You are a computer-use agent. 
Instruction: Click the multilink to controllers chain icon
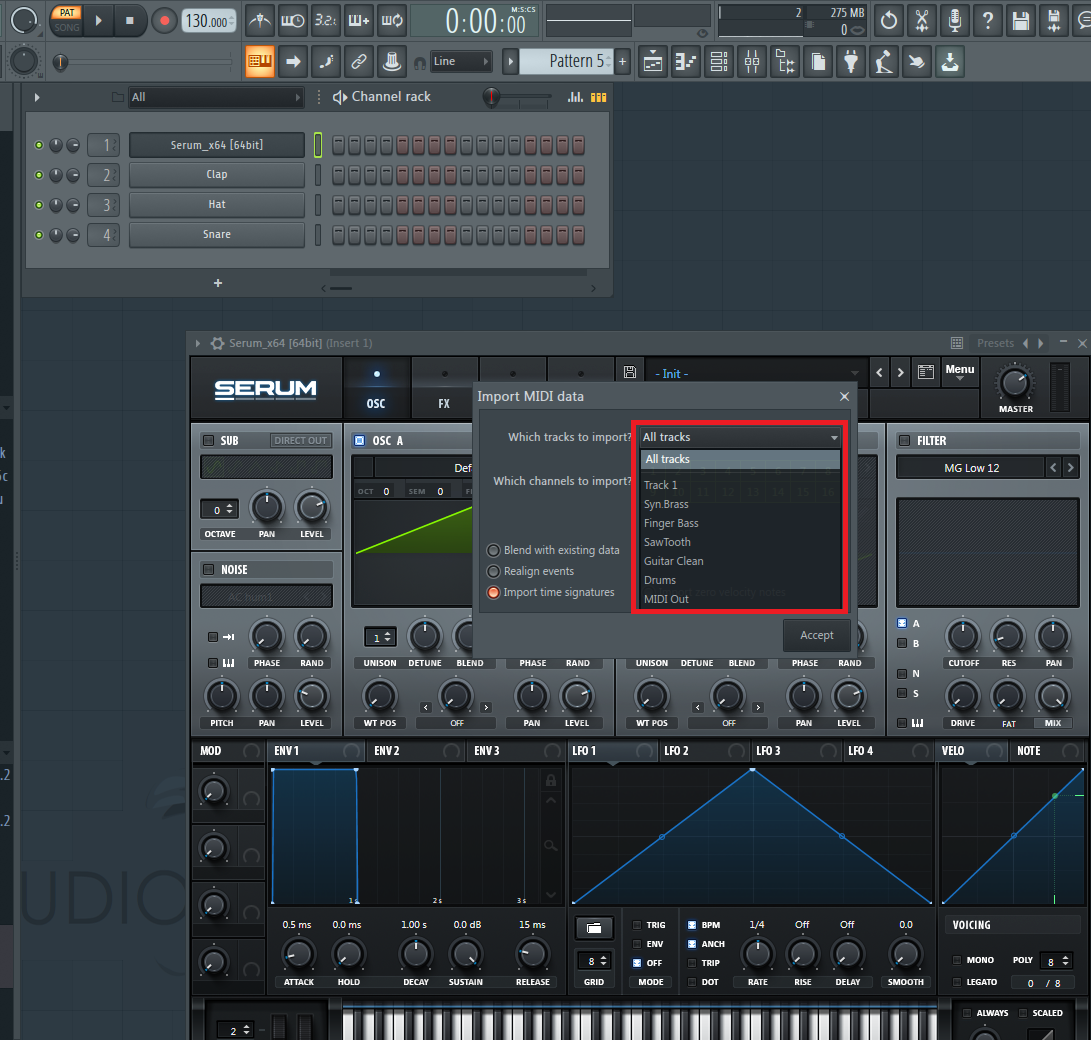(x=359, y=61)
